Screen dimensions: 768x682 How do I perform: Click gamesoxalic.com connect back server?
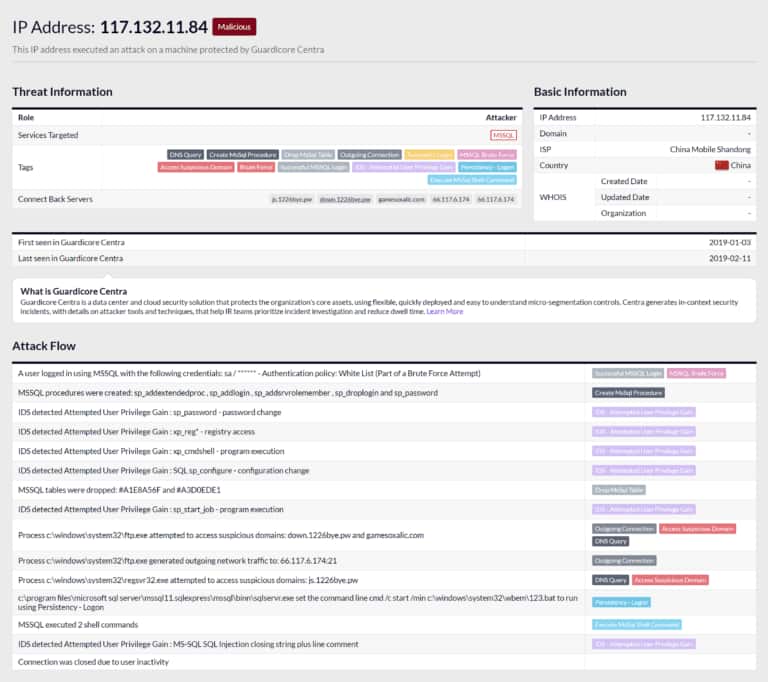(x=401, y=199)
